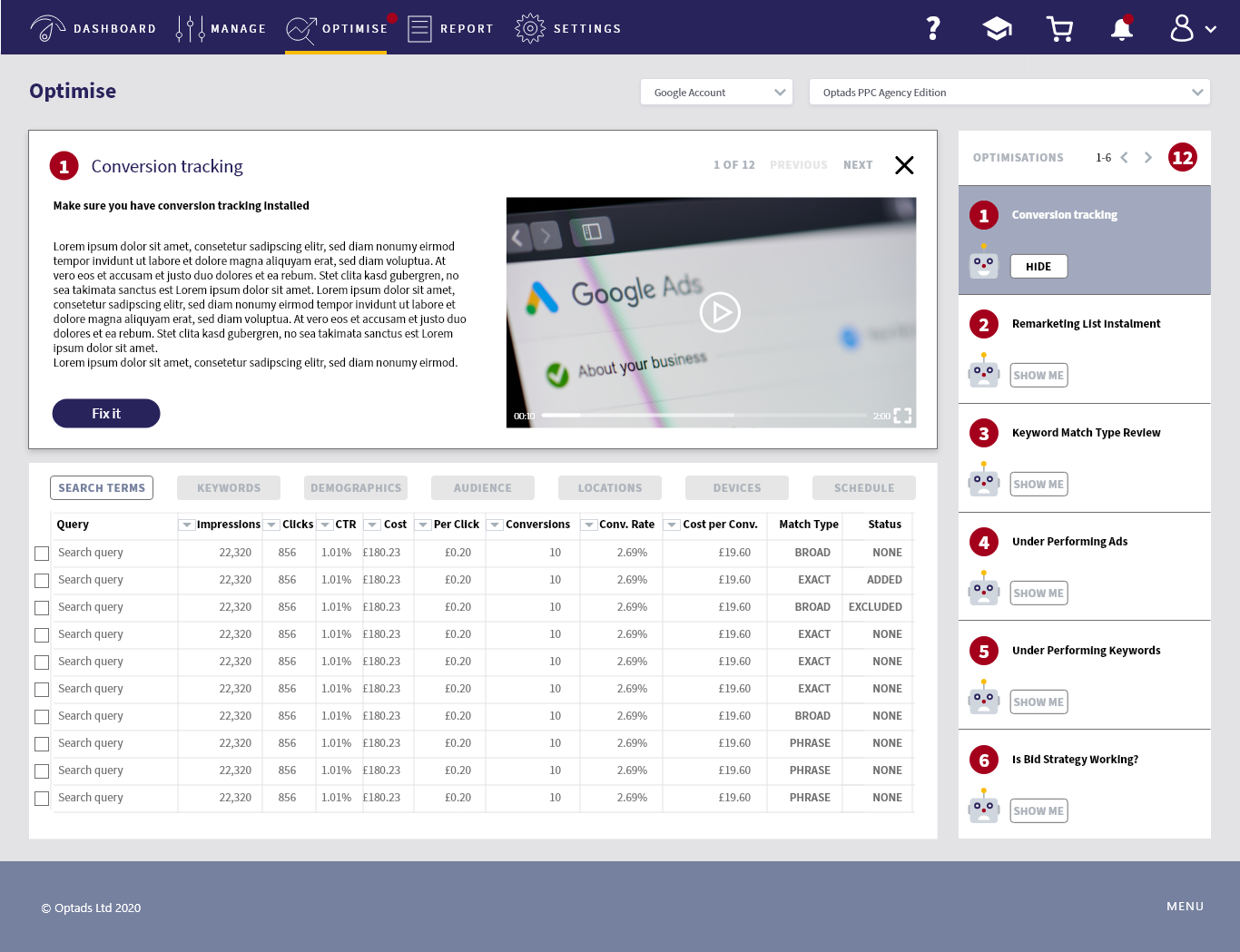This screenshot has height=952, width=1240.
Task: Switch to Schedule tab
Action: pyautogui.click(x=864, y=488)
